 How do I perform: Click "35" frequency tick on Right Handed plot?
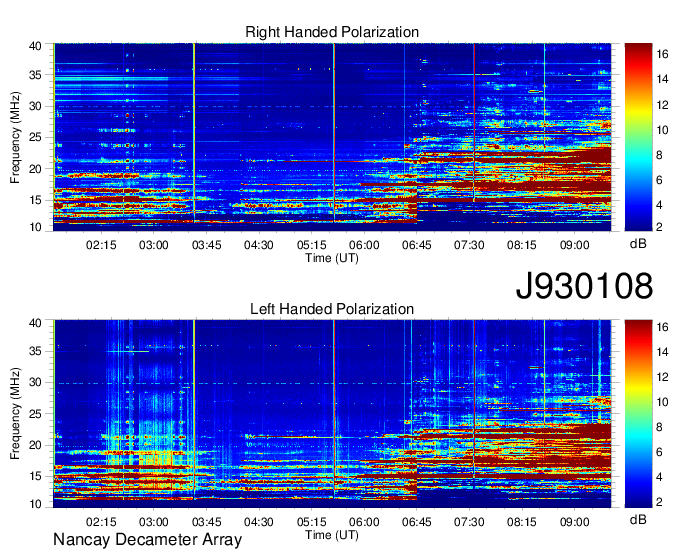[x=35, y=75]
